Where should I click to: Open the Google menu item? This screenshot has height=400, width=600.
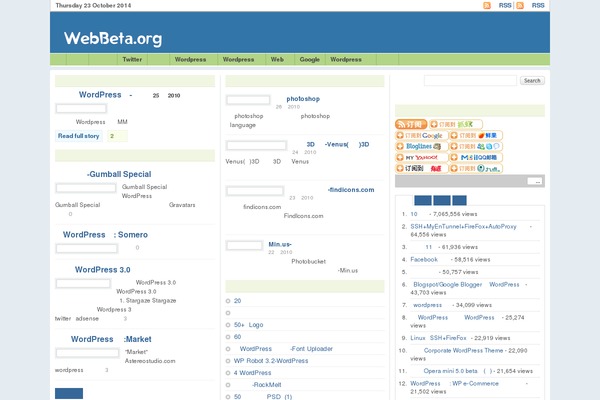coord(310,59)
